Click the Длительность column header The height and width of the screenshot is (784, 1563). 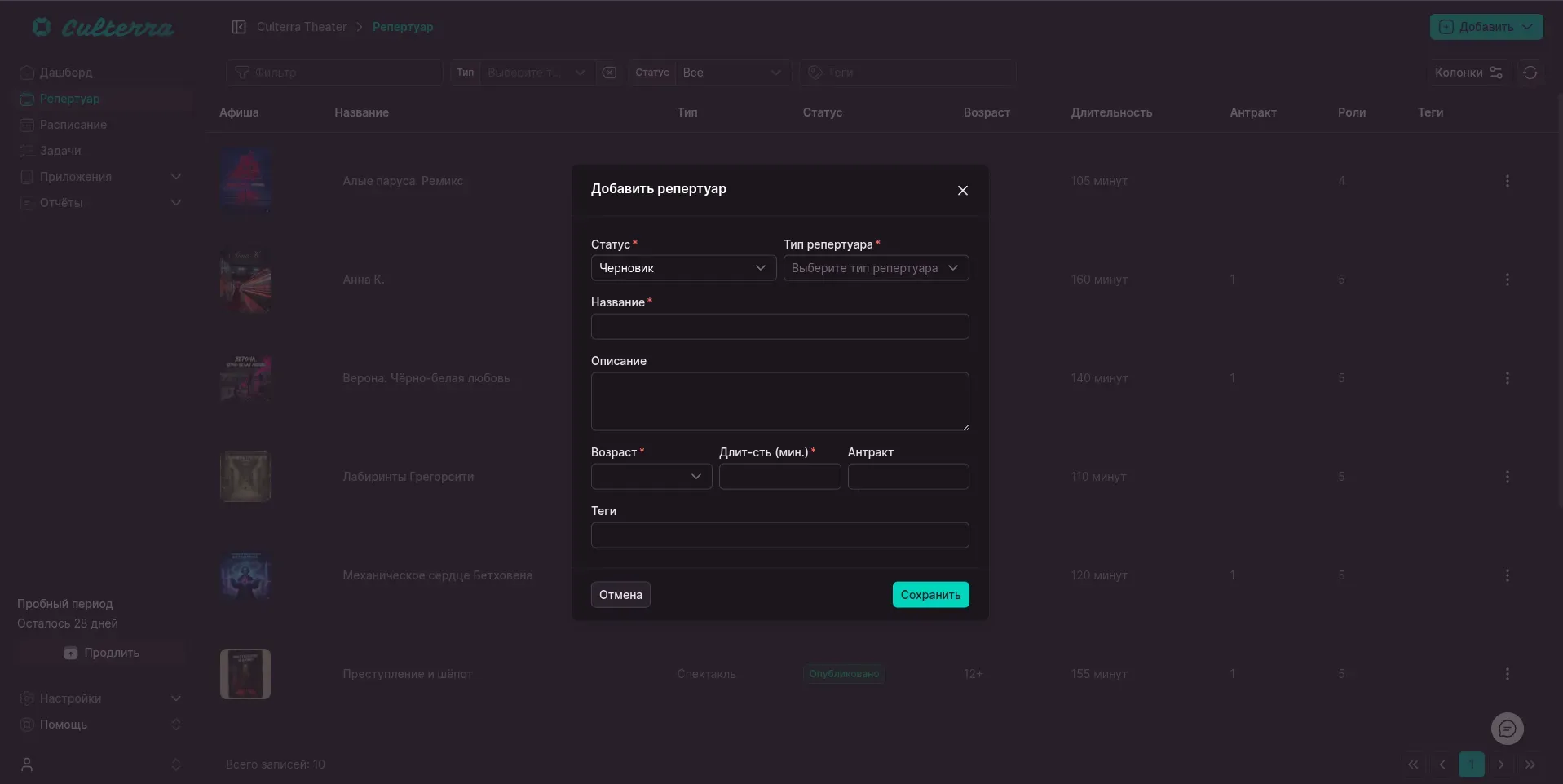point(1111,112)
